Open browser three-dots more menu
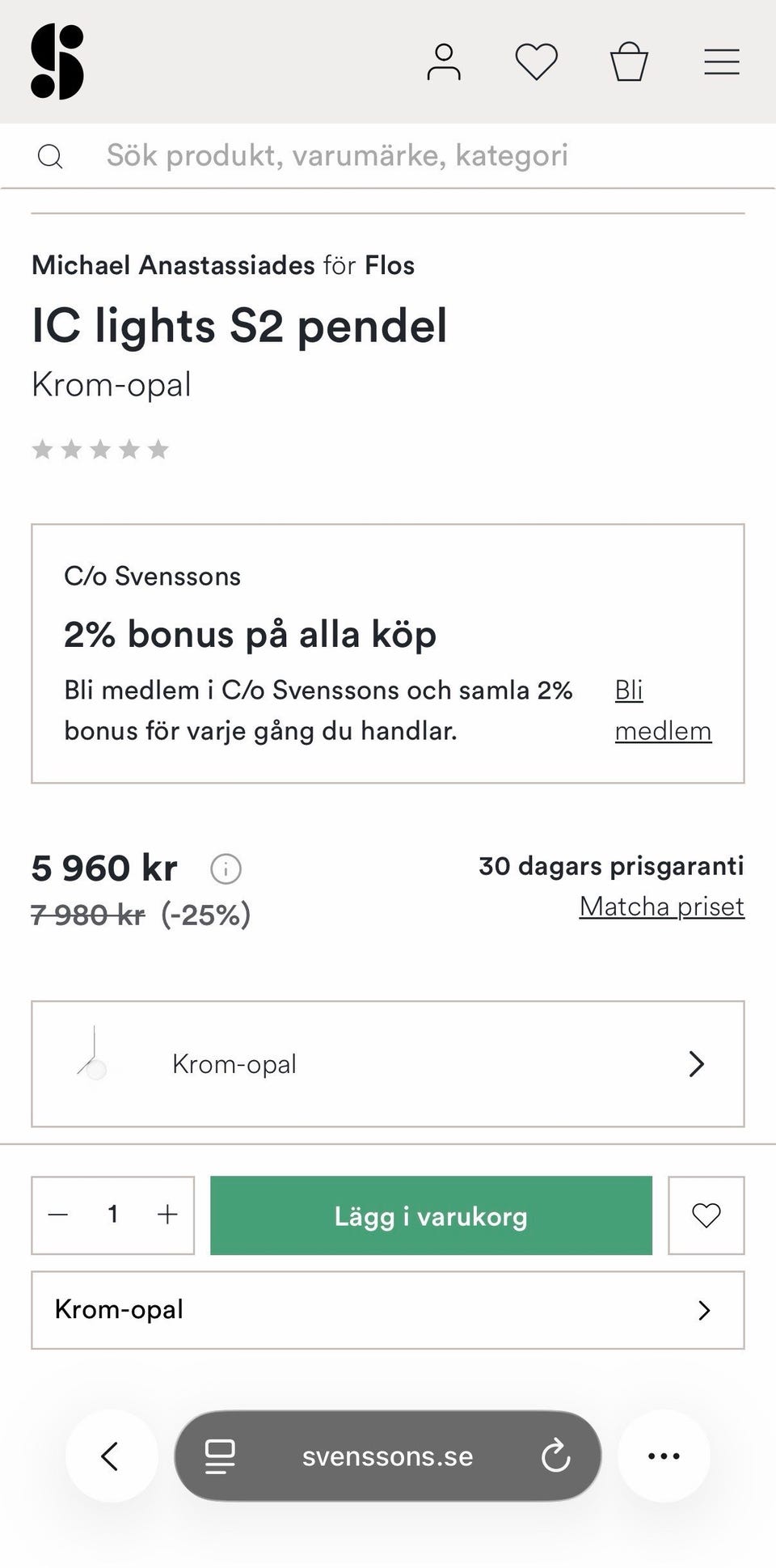This screenshot has height=1568, width=776. pos(664,1456)
